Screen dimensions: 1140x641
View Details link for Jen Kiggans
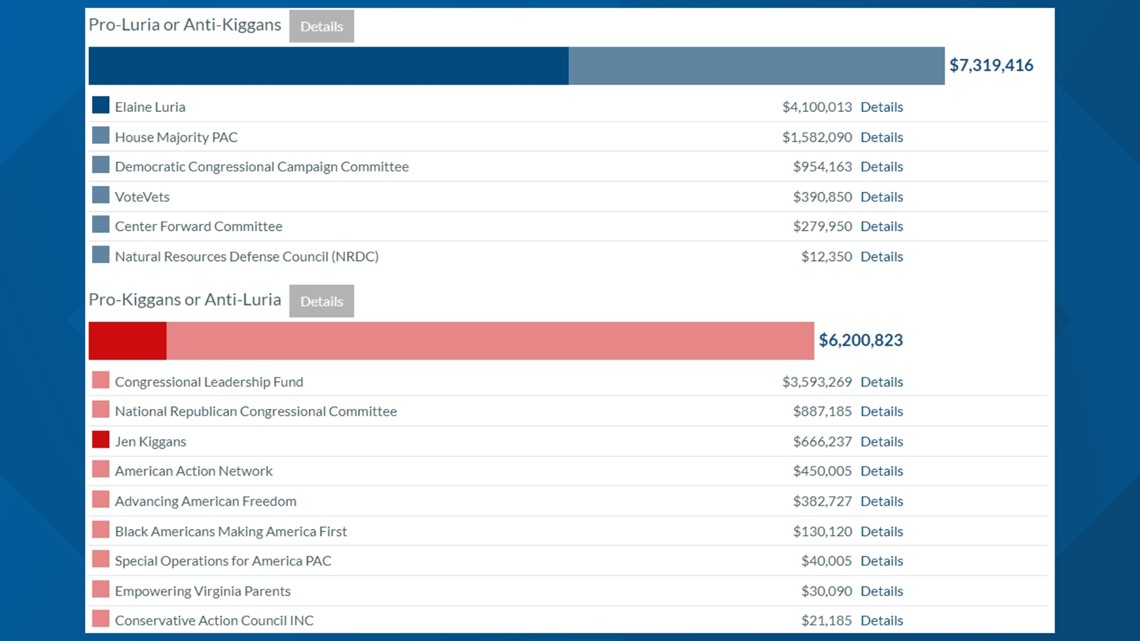(881, 441)
